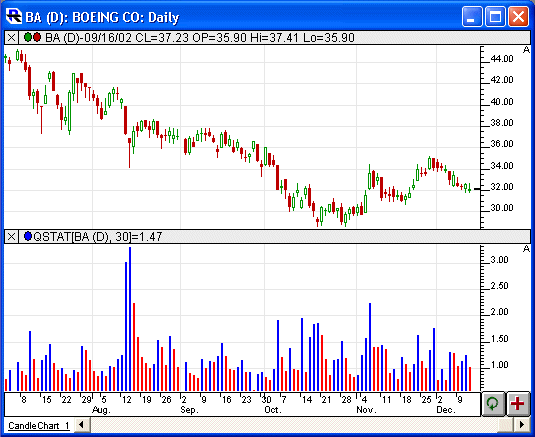Minimize the BA chart window
The height and width of the screenshot is (437, 535).
tap(472, 16)
